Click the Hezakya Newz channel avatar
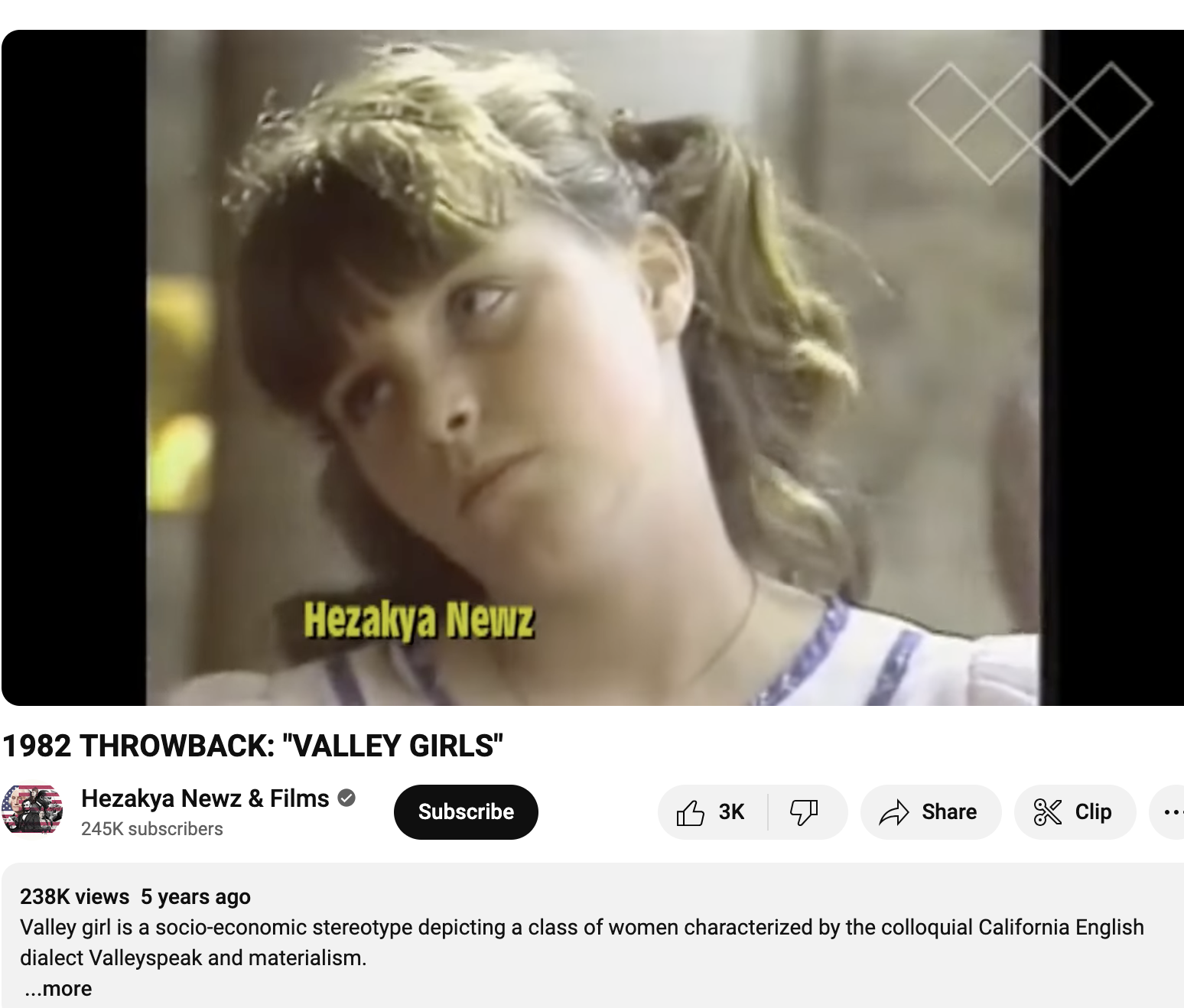 pyautogui.click(x=32, y=811)
